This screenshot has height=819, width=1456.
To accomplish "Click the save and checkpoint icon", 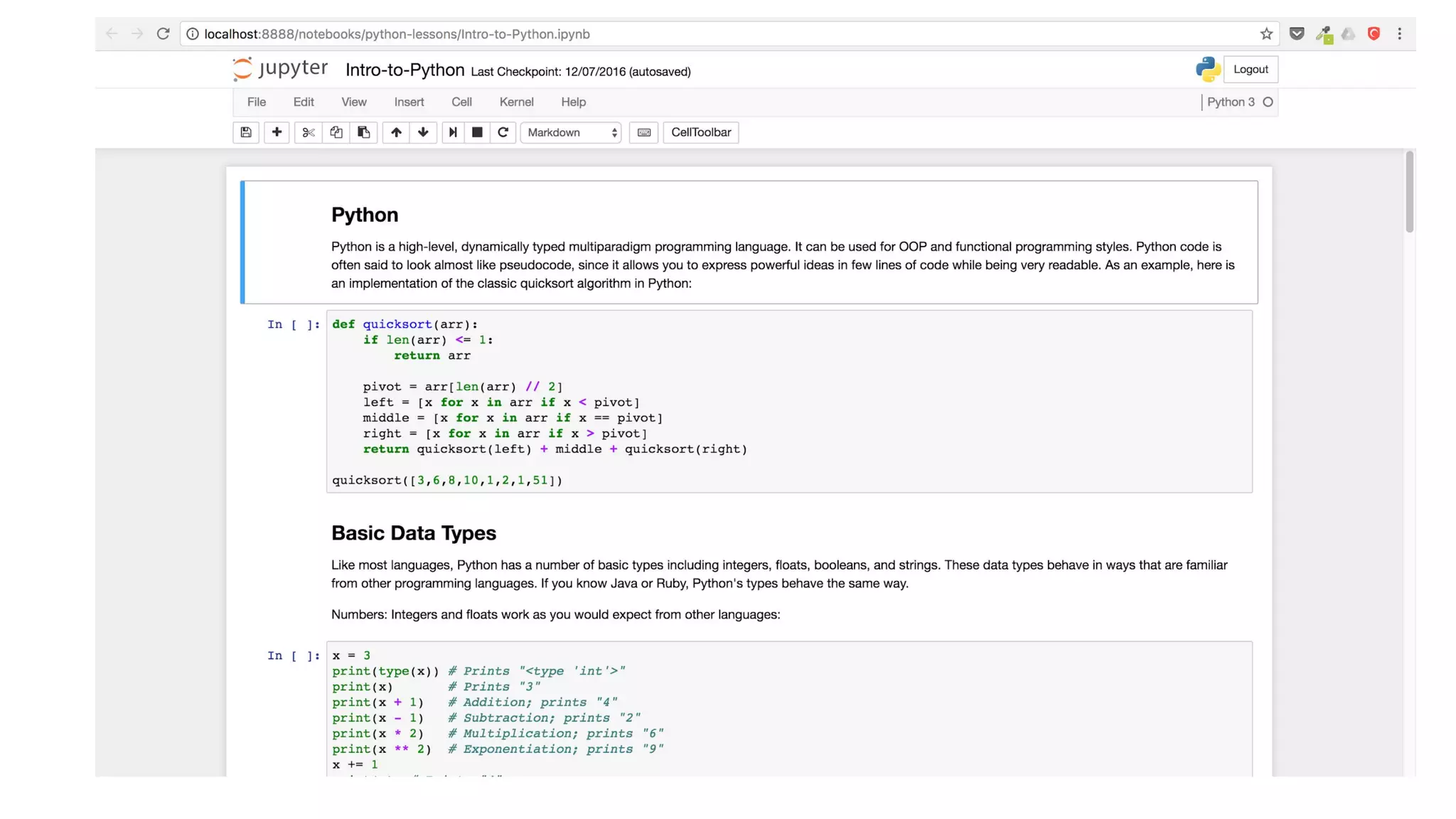I will 246,132.
